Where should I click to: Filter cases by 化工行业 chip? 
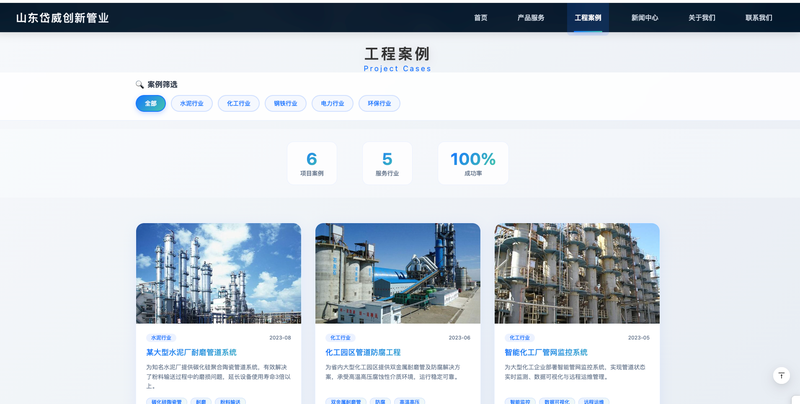tap(239, 104)
